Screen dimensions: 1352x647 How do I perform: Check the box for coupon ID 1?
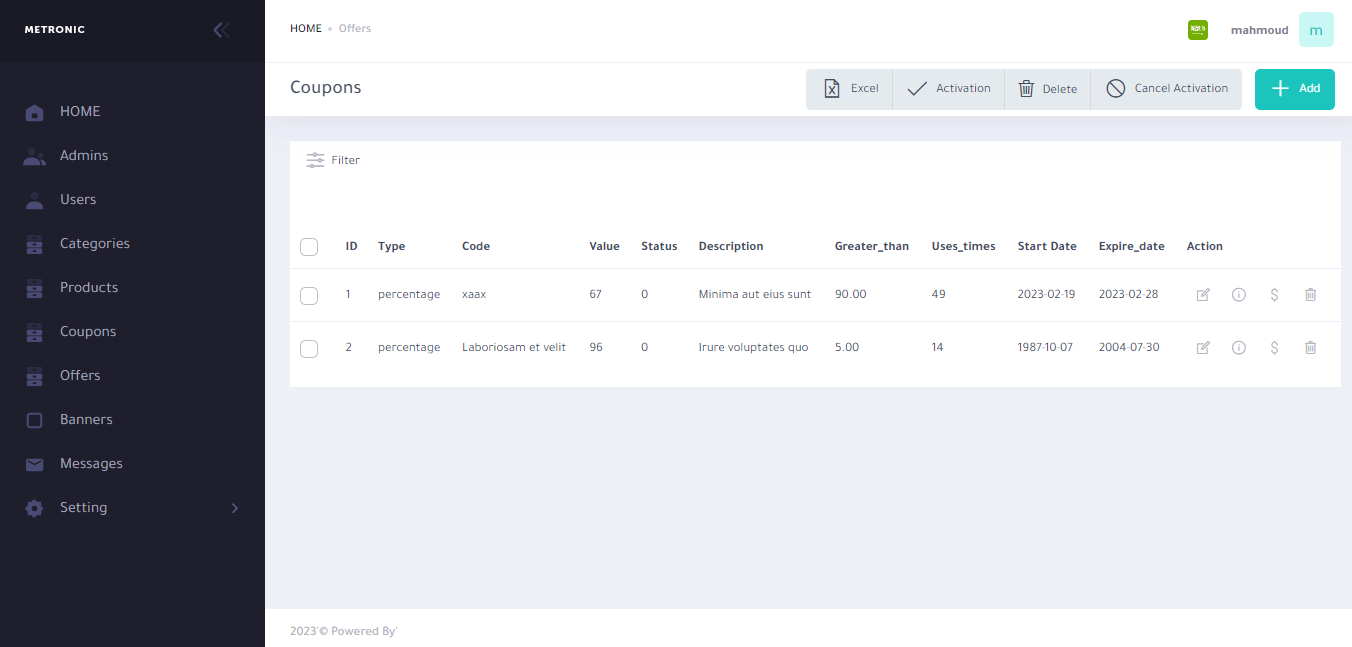coord(309,296)
